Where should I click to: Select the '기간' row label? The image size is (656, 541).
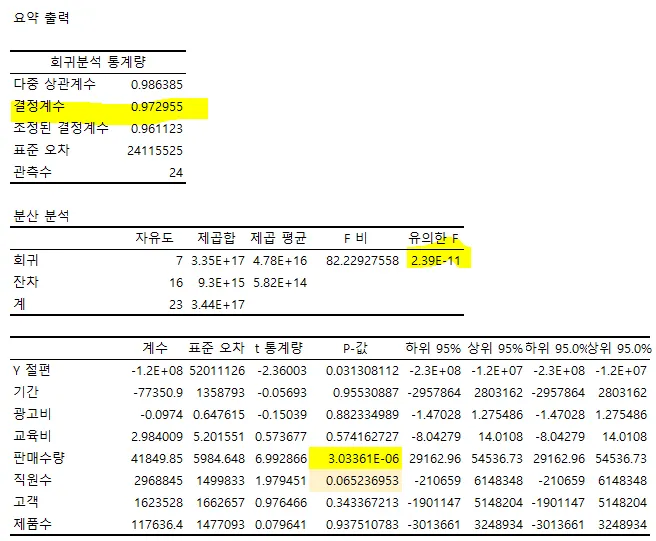click(x=26, y=392)
